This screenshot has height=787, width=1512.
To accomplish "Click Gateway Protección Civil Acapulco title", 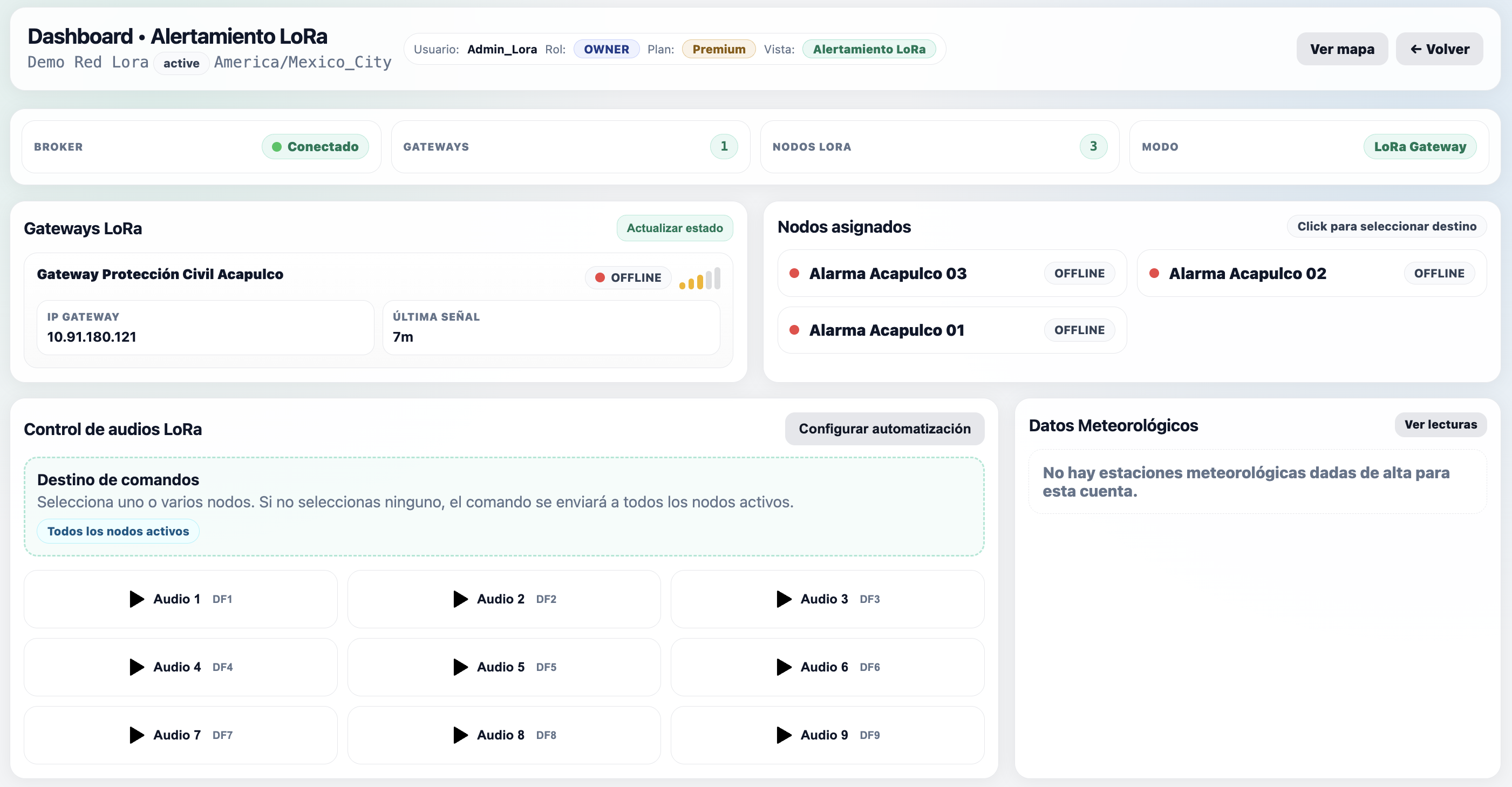I will click(160, 274).
